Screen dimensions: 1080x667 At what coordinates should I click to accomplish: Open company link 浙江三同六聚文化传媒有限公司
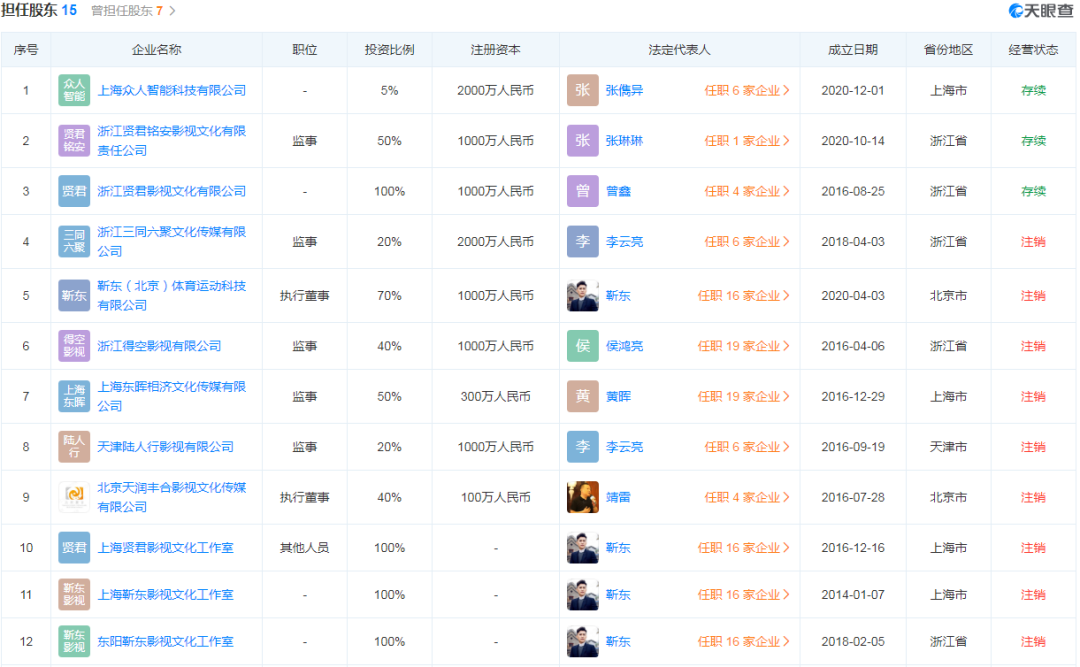[x=172, y=242]
